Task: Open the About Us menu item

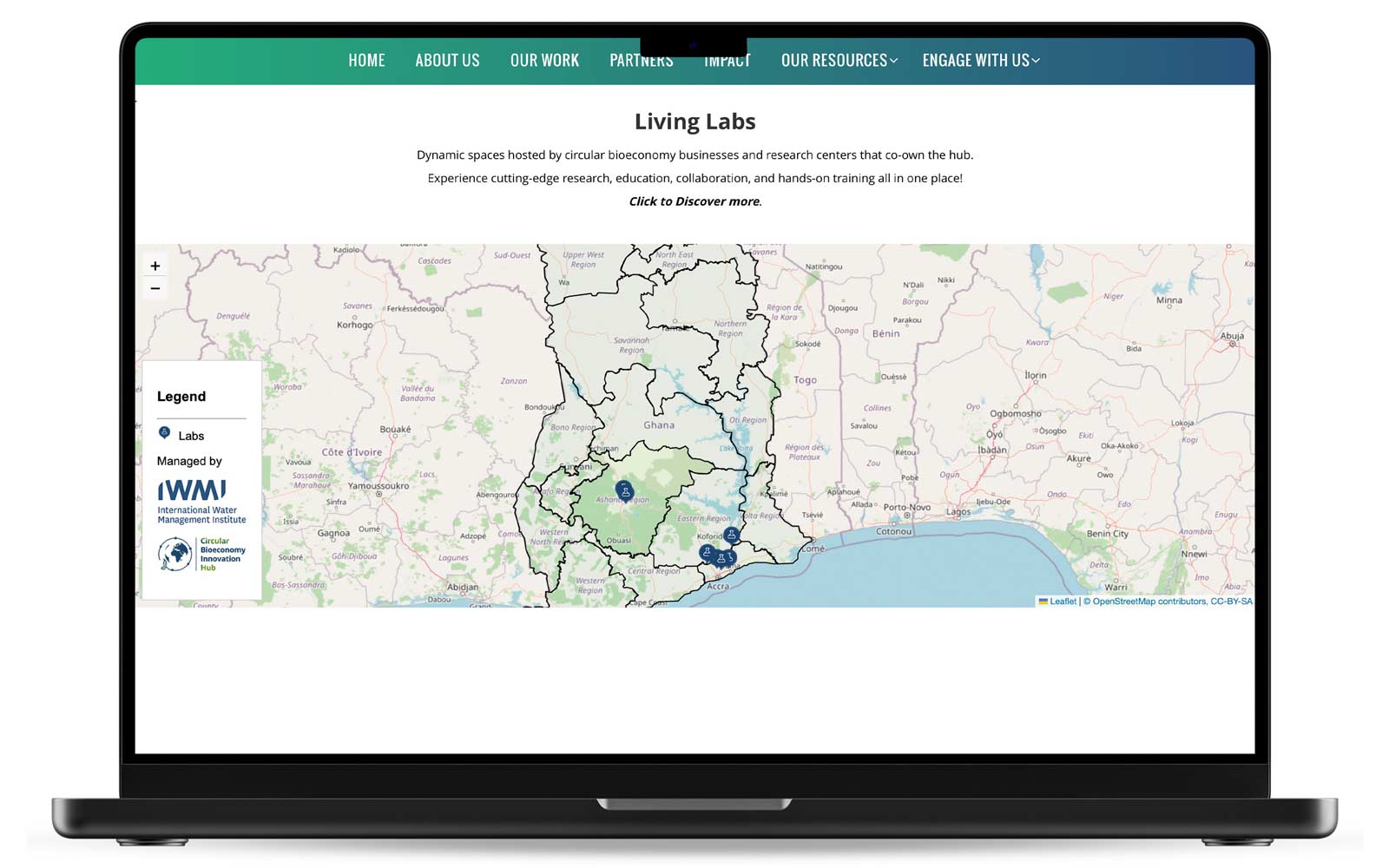Action: (x=447, y=61)
